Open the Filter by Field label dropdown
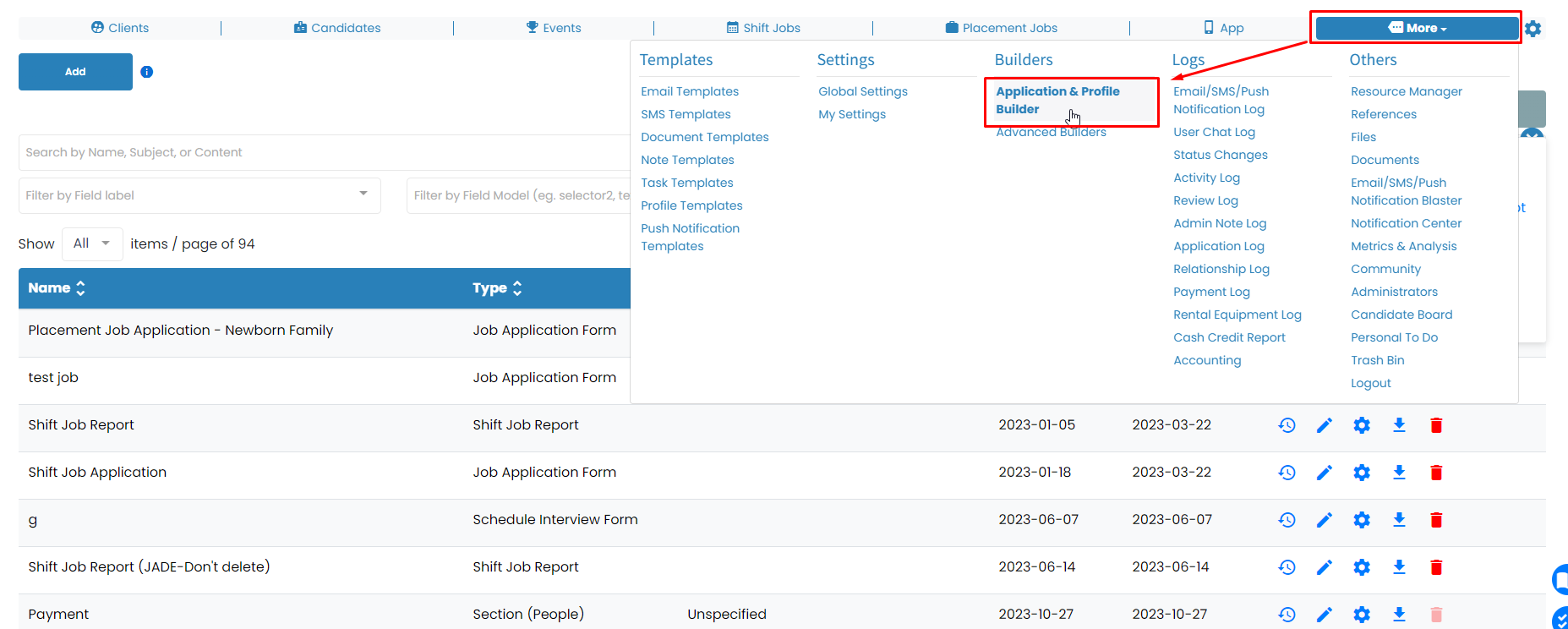1568x629 pixels. (x=199, y=195)
